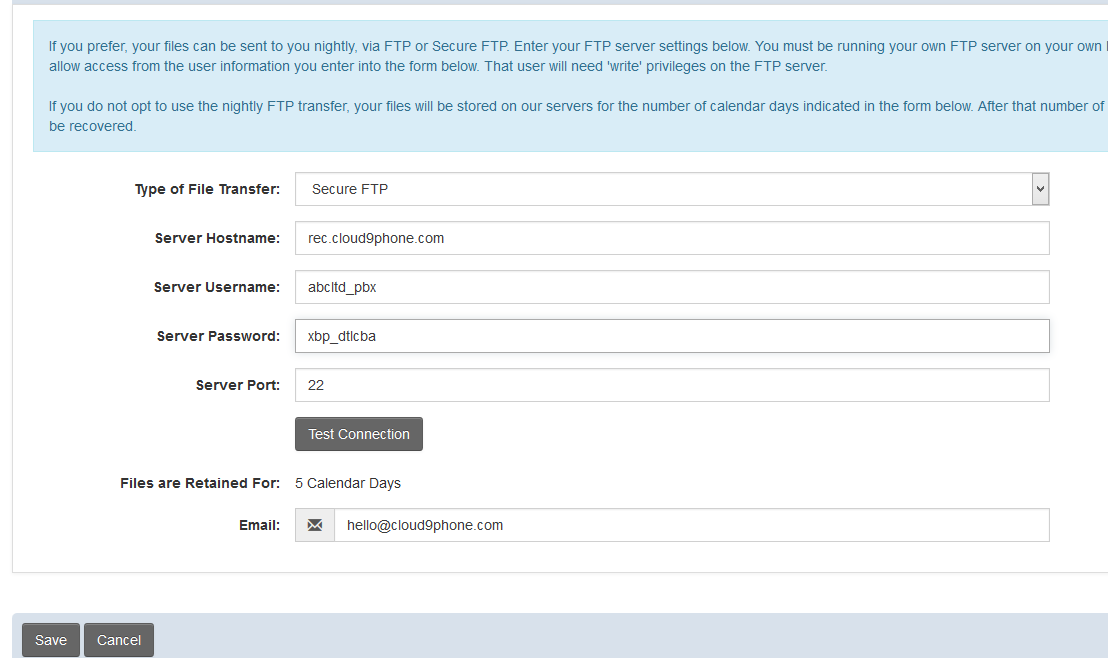The height and width of the screenshot is (658, 1108).
Task: Test the FTP connection
Action: pyautogui.click(x=359, y=434)
